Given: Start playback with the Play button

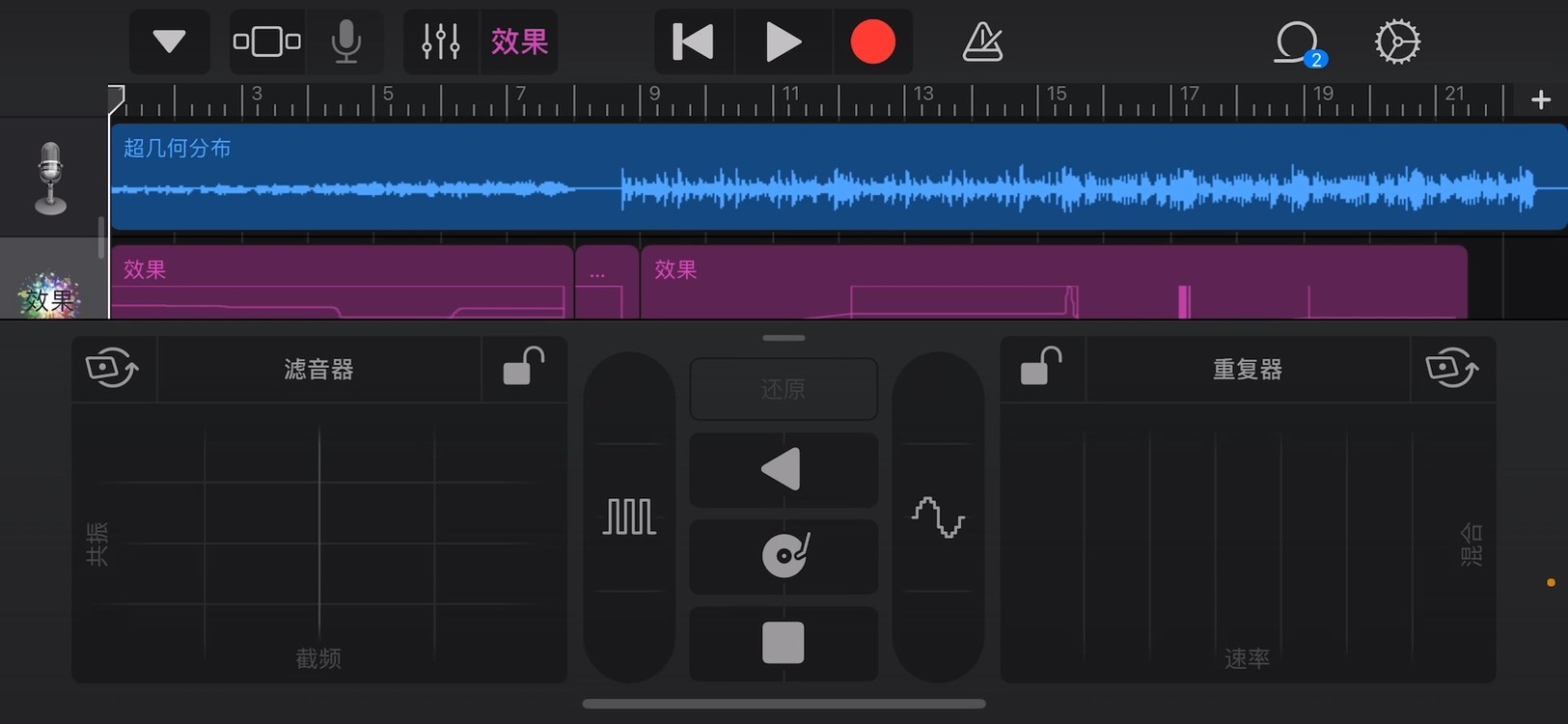Looking at the screenshot, I should tap(783, 42).
